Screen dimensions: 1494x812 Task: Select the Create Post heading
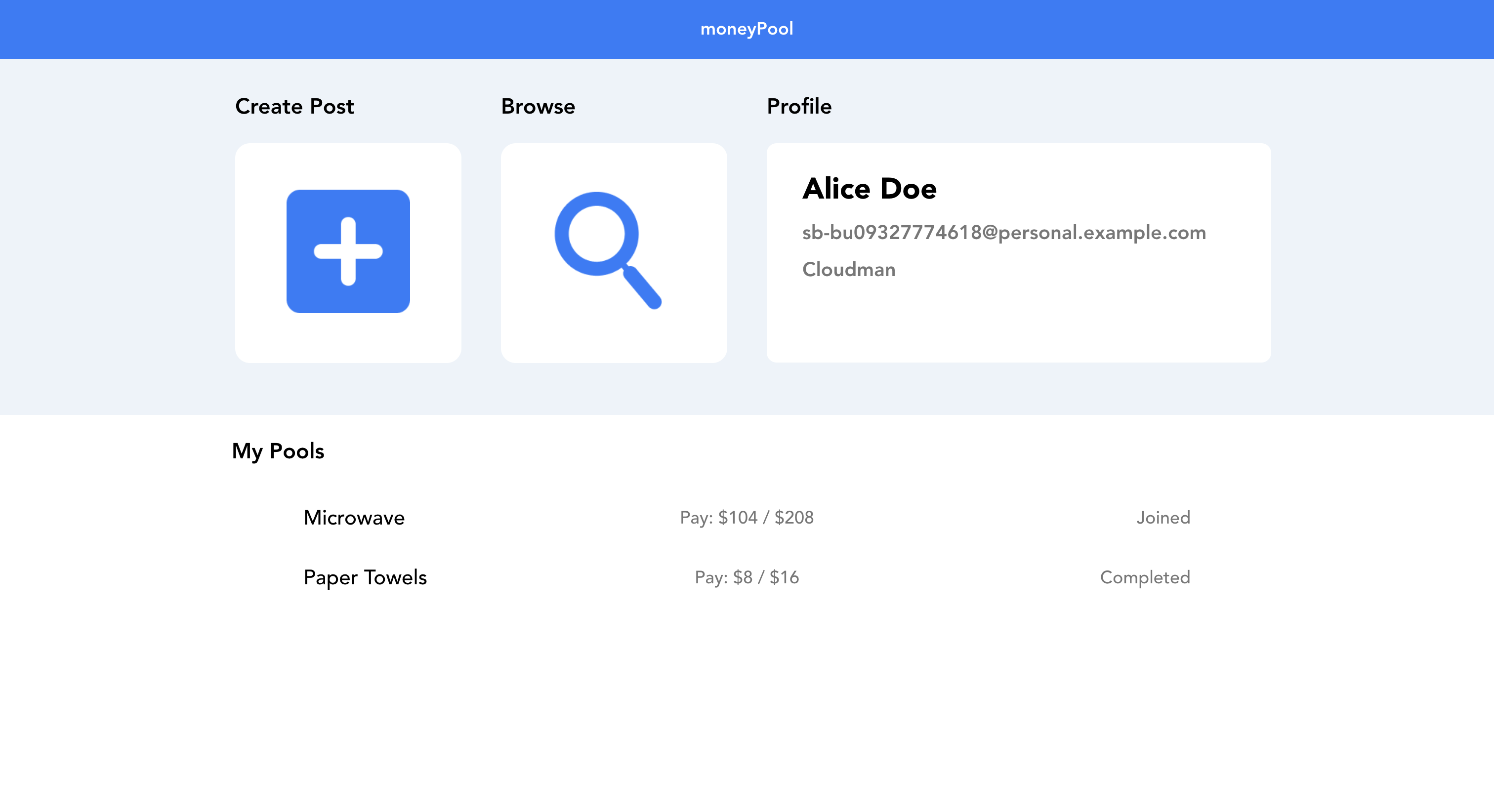point(294,107)
